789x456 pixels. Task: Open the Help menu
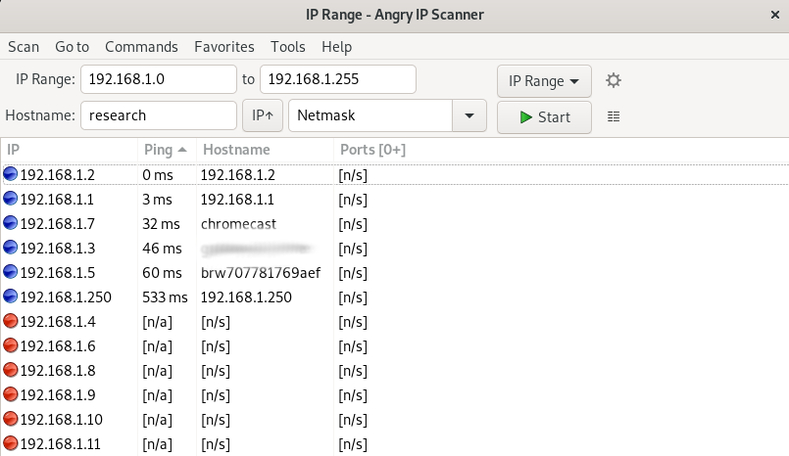click(337, 47)
